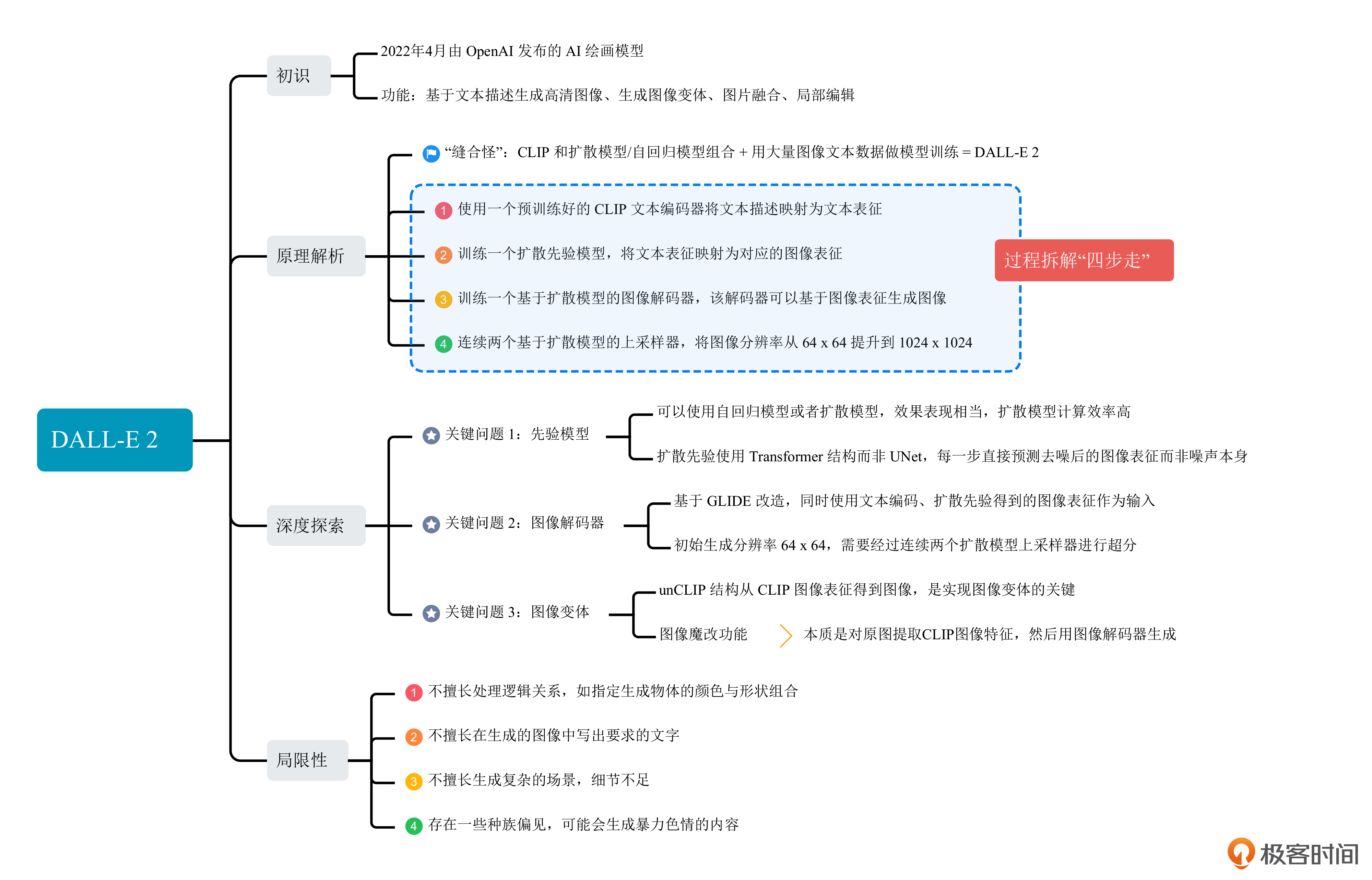
Task: Click star icon beside 关键问题 1
Action: click(x=431, y=436)
